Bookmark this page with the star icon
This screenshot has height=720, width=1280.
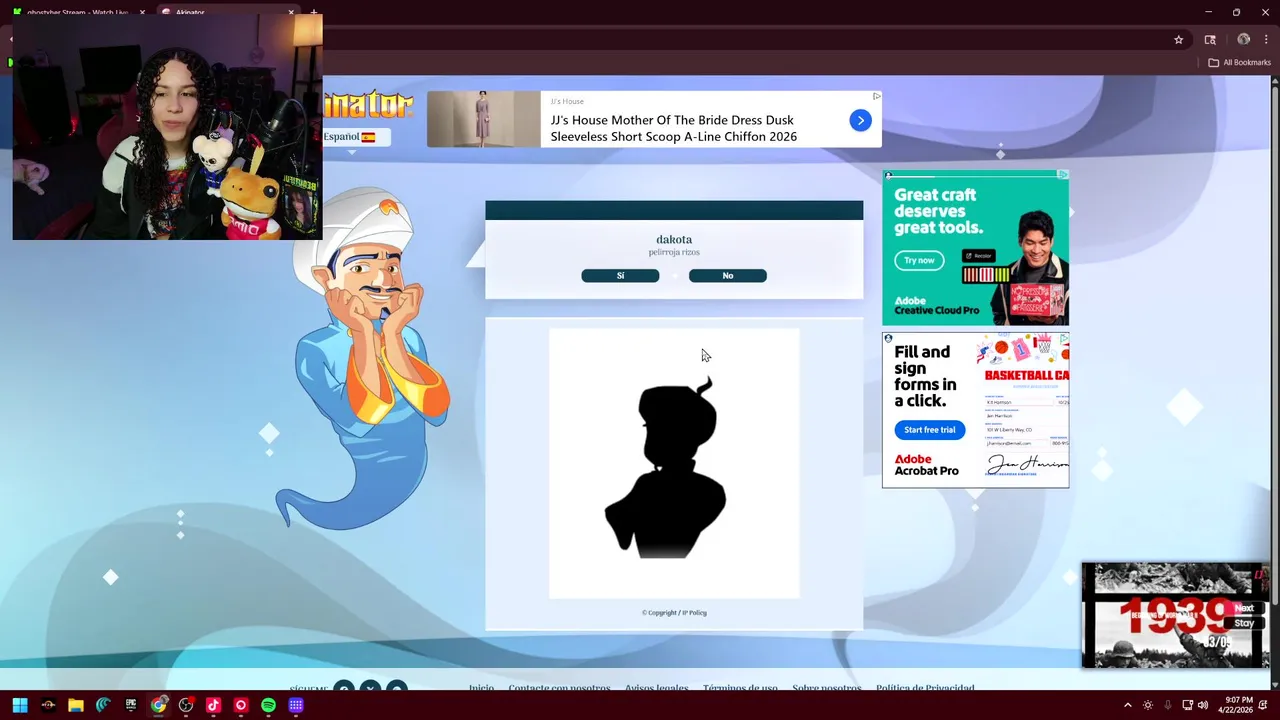click(x=1179, y=40)
